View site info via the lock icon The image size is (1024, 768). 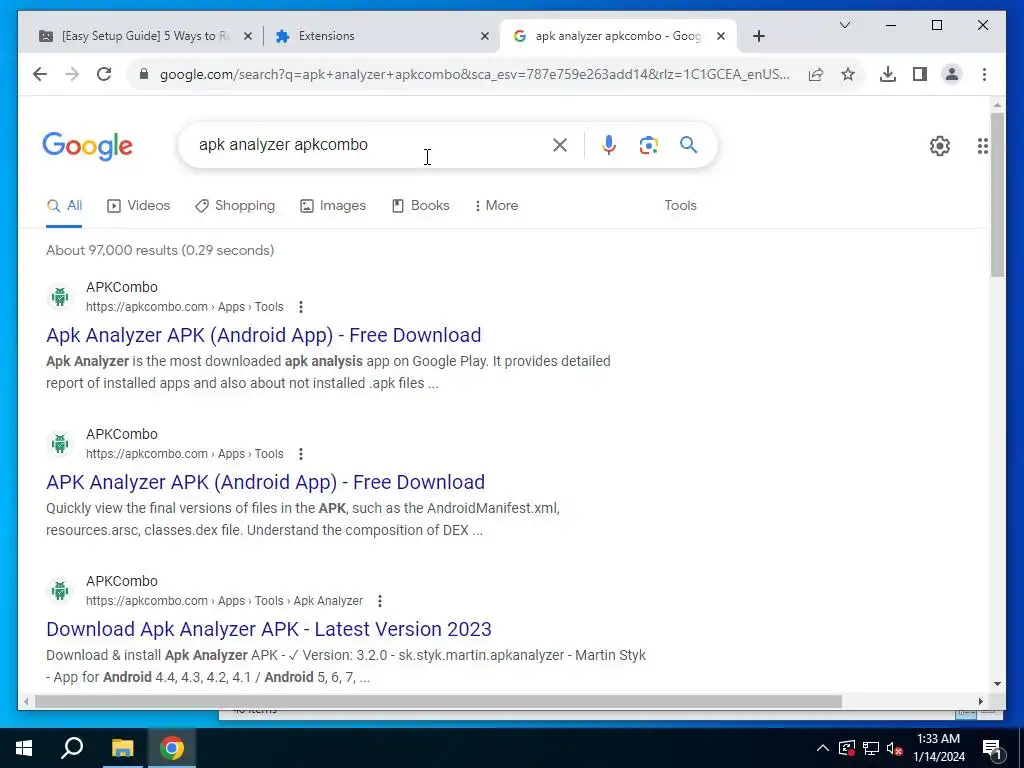tap(144, 74)
